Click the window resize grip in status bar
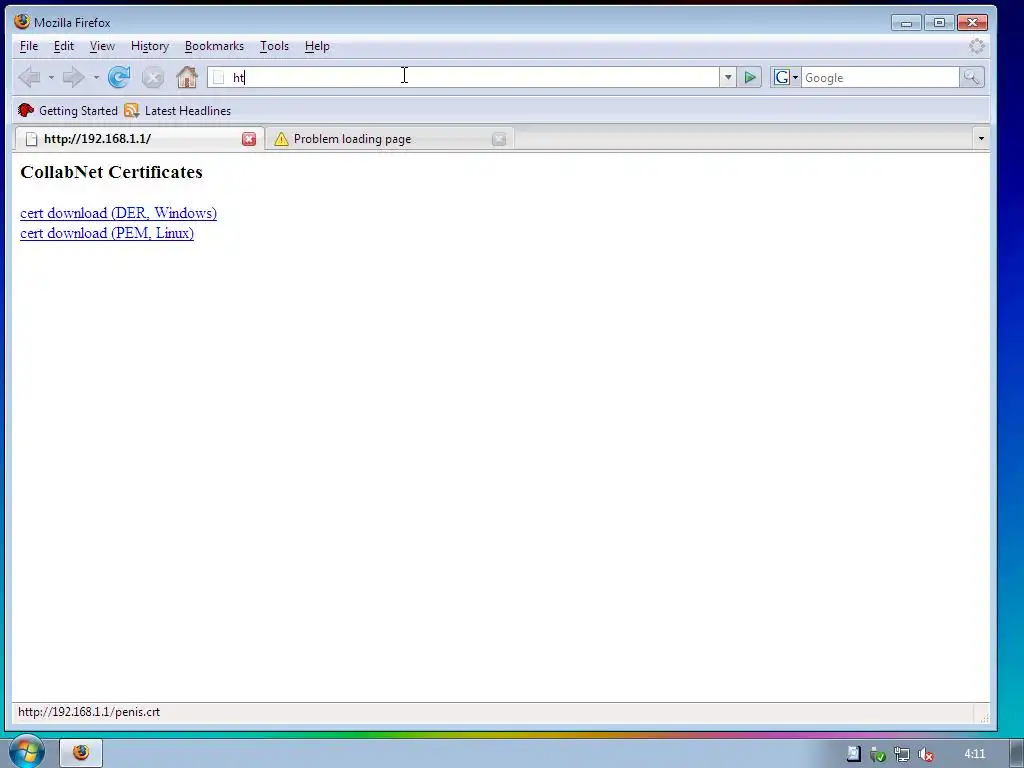Image resolution: width=1024 pixels, height=768 pixels. click(984, 718)
